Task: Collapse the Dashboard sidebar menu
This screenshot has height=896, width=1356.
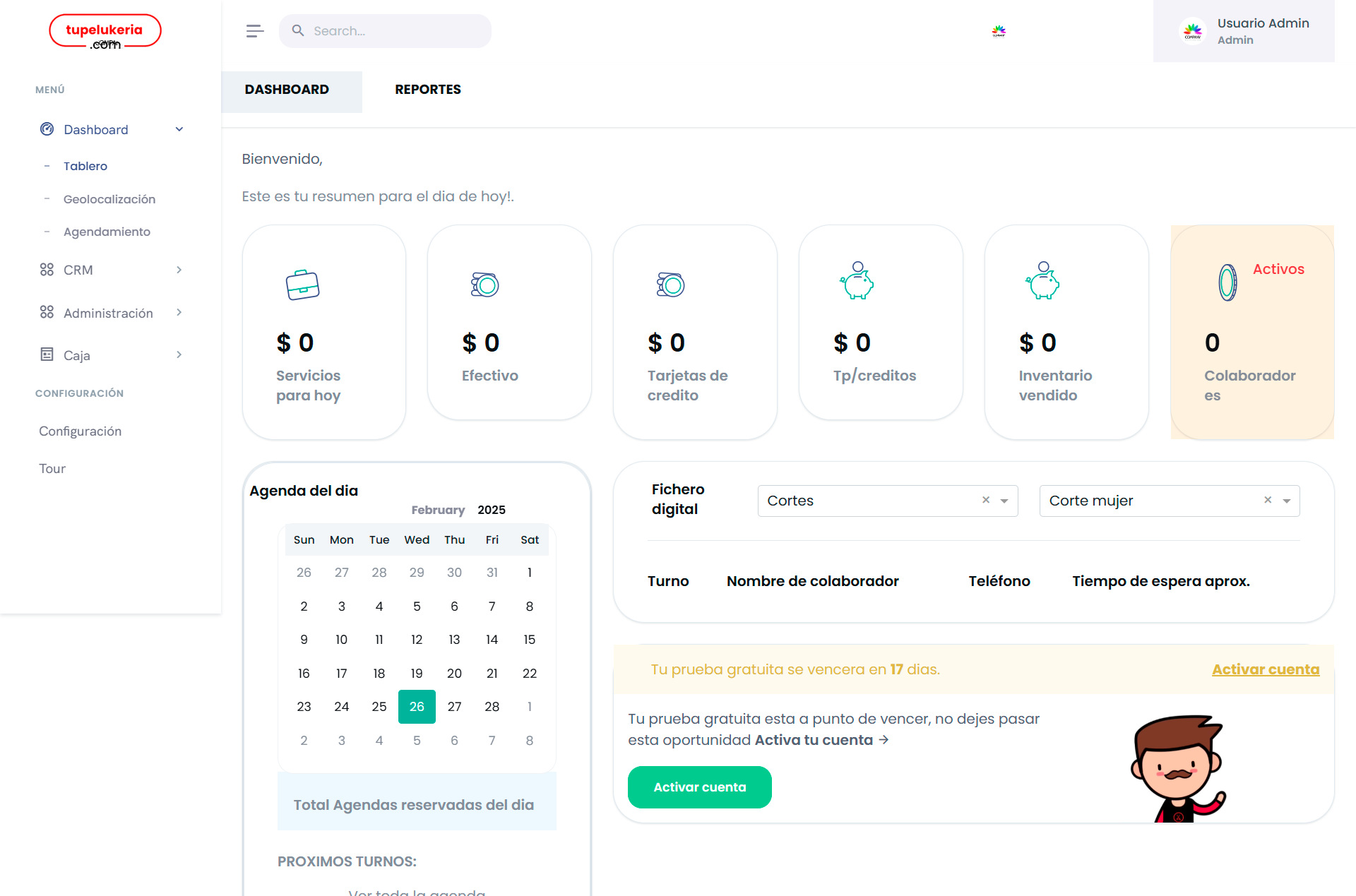Action: point(179,129)
